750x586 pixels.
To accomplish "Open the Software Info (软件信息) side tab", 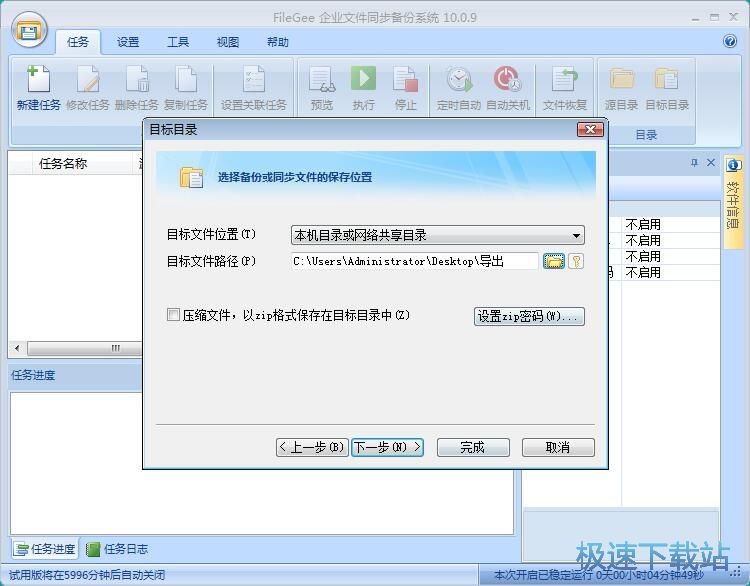I will pos(733,201).
